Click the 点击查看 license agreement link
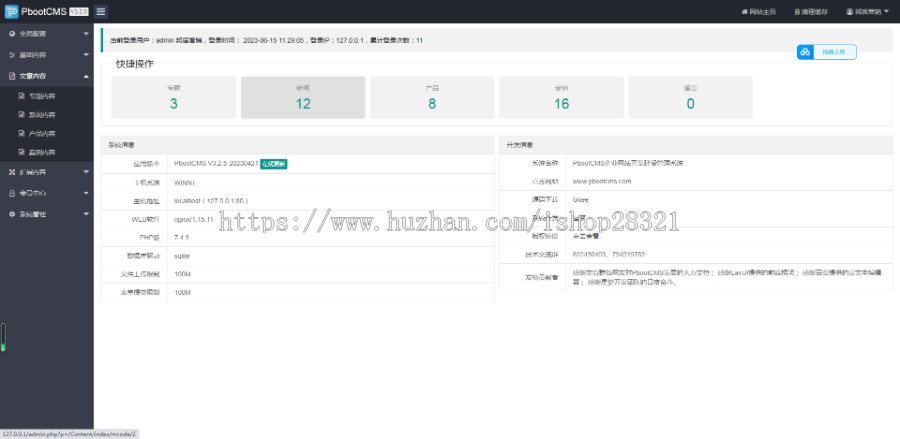 point(585,236)
